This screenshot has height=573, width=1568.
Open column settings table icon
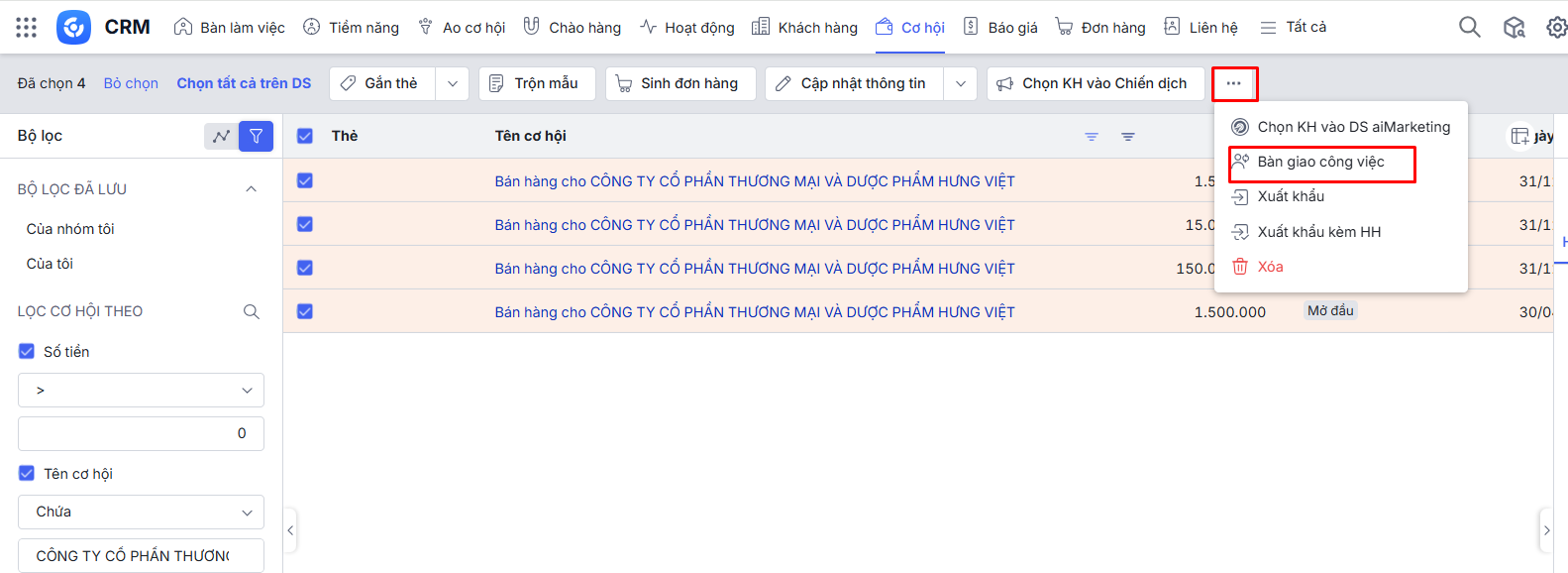pos(1519,136)
